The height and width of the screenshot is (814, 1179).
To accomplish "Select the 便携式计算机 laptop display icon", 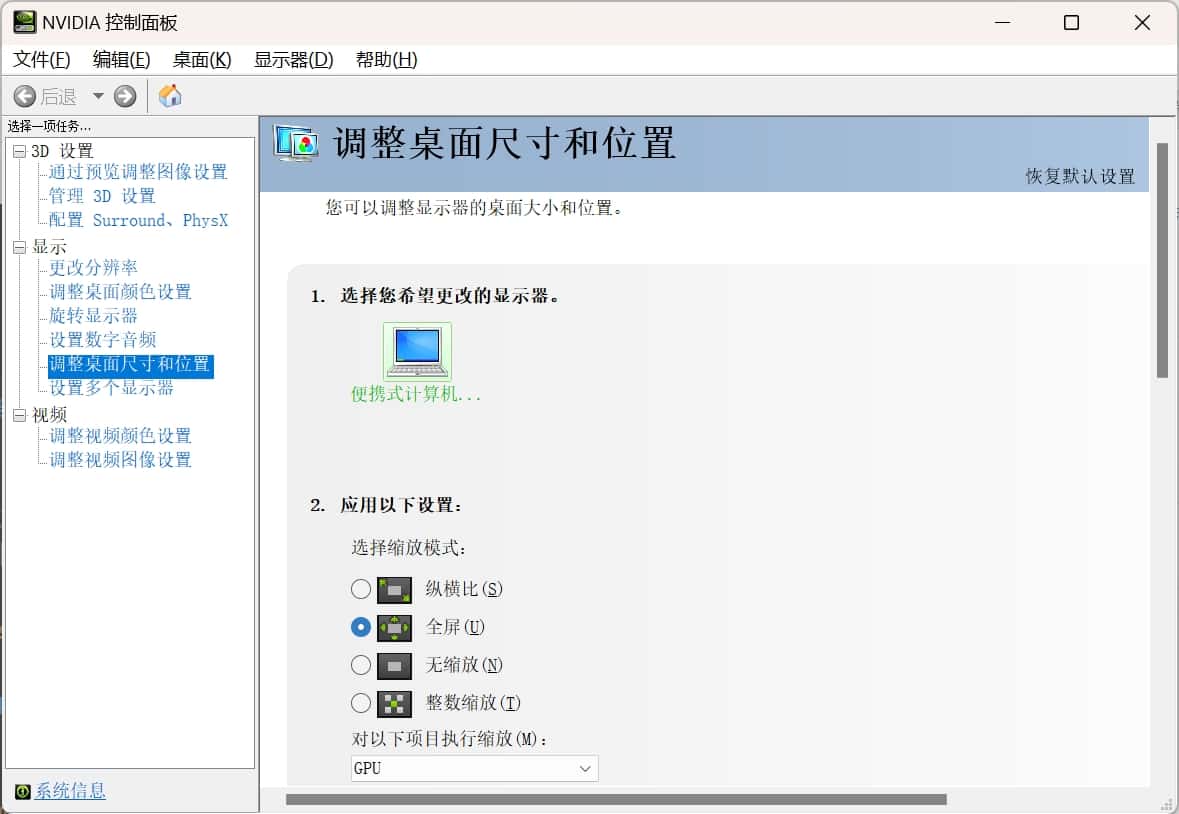I will point(417,349).
